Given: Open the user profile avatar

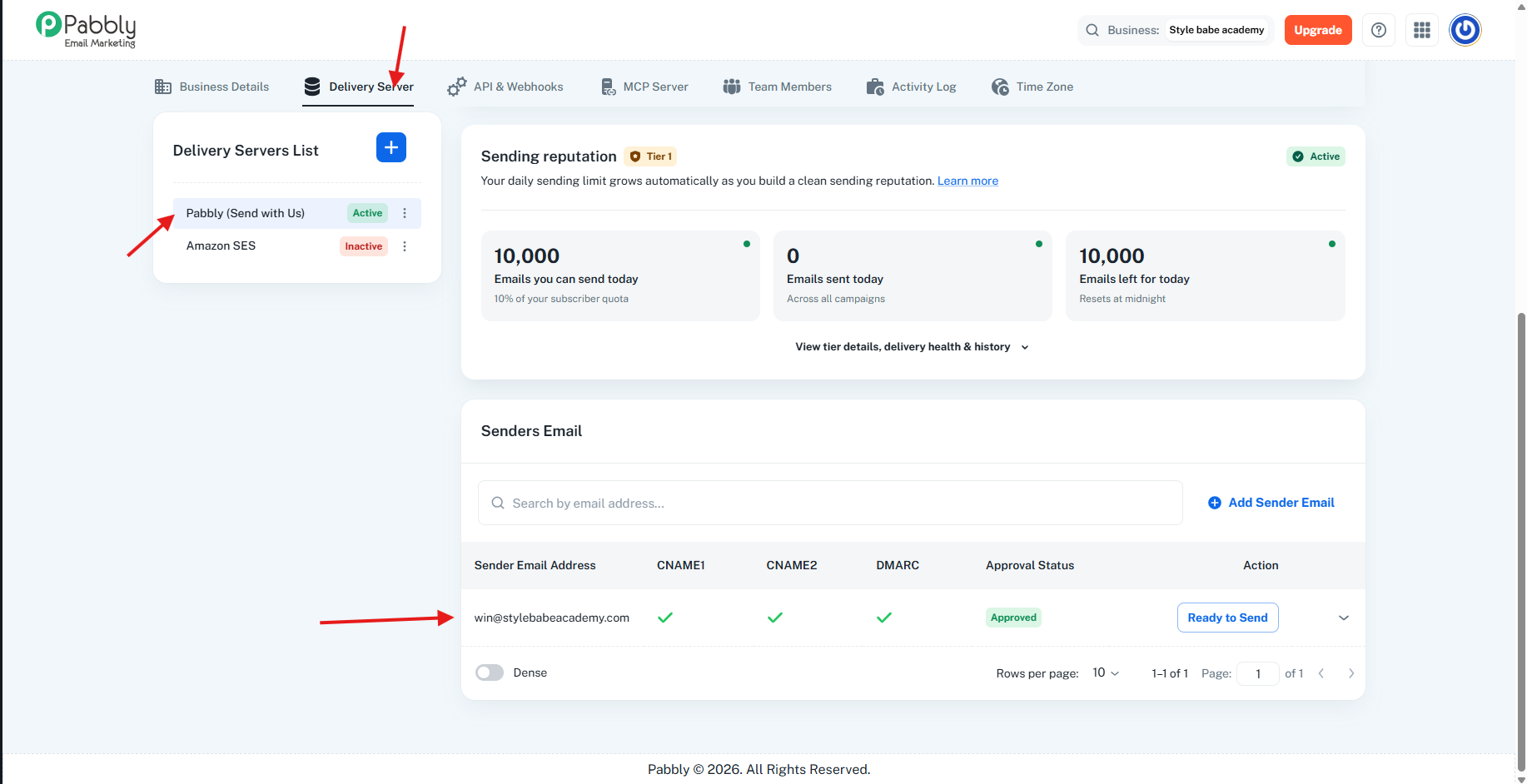Looking at the screenshot, I should 1465,30.
